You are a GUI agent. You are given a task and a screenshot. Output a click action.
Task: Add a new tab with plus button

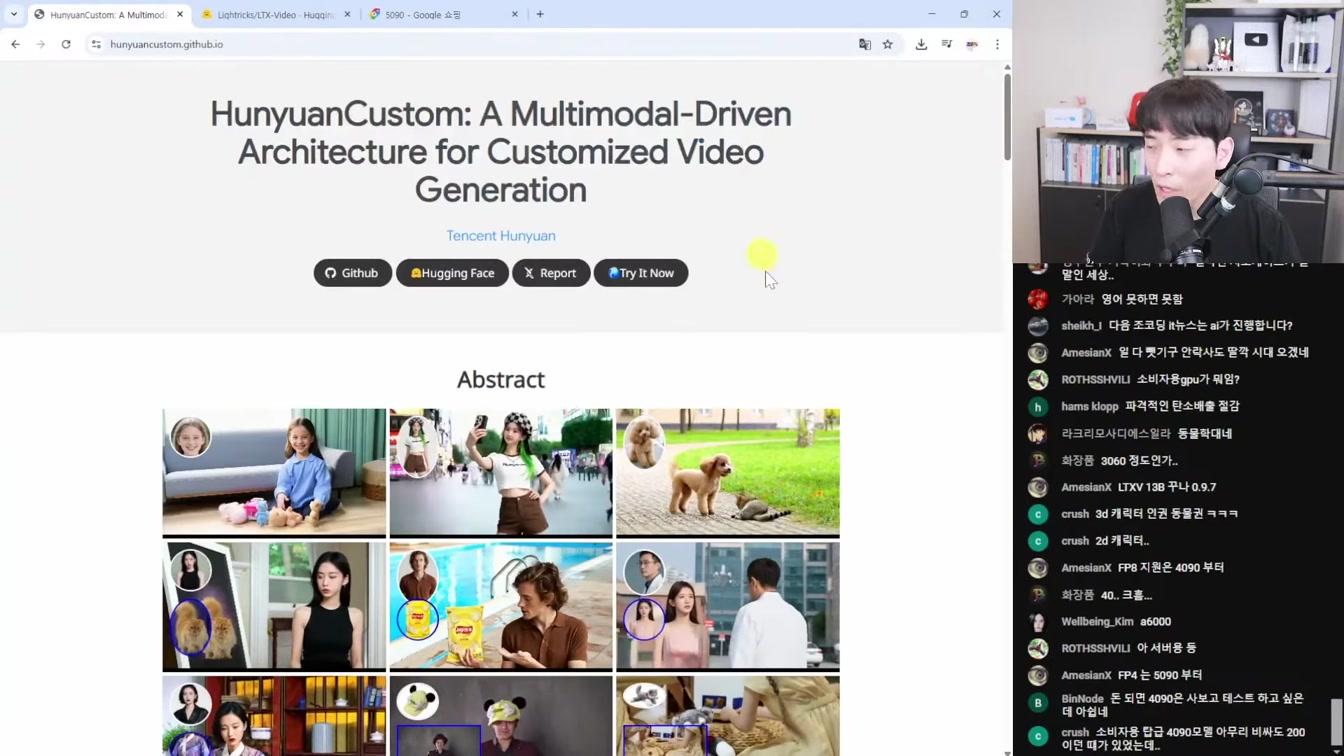pos(540,14)
